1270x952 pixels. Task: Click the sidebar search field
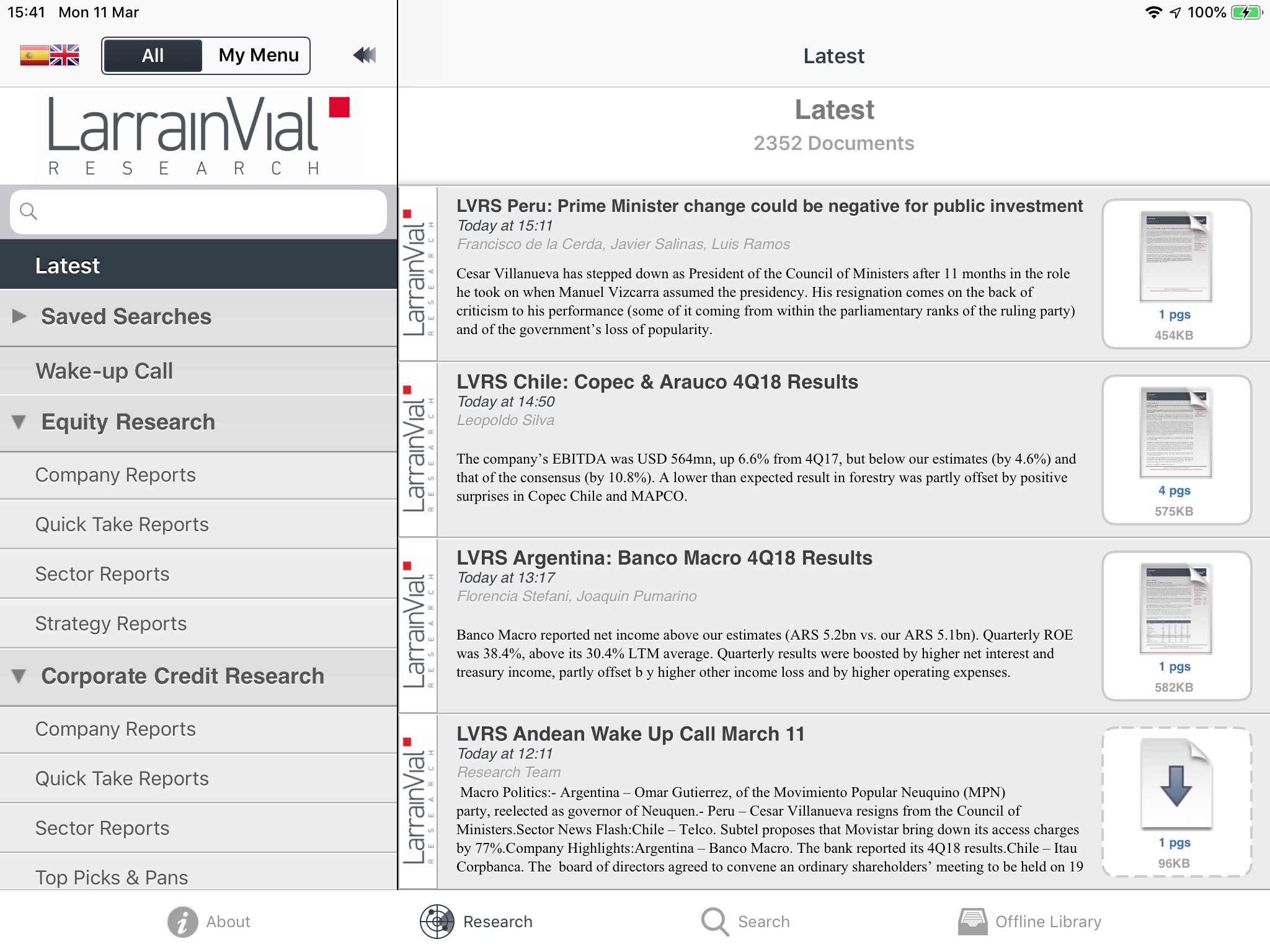click(x=198, y=212)
